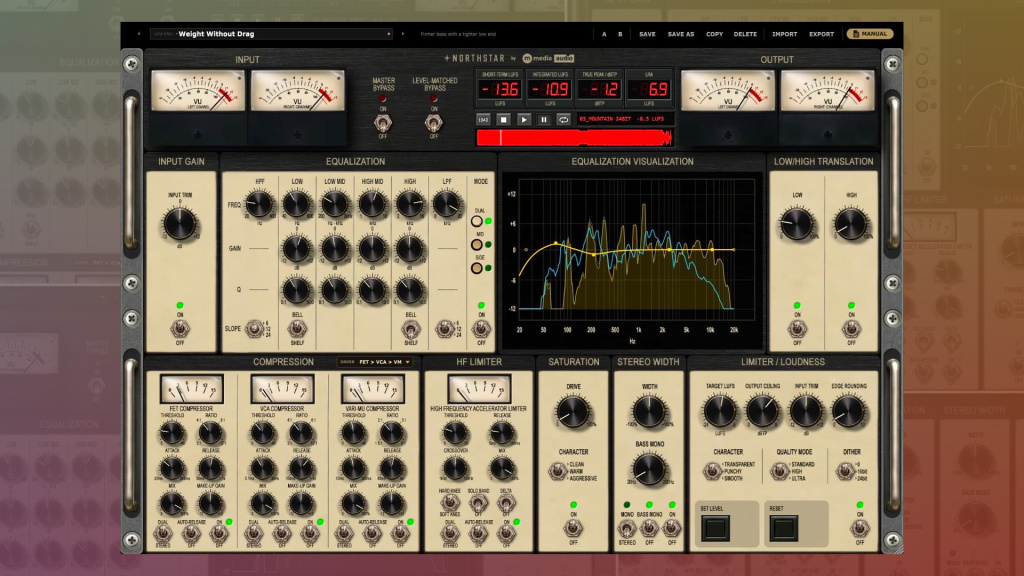Click the stop button in the audio player
This screenshot has height=576, width=1024.
tap(503, 120)
